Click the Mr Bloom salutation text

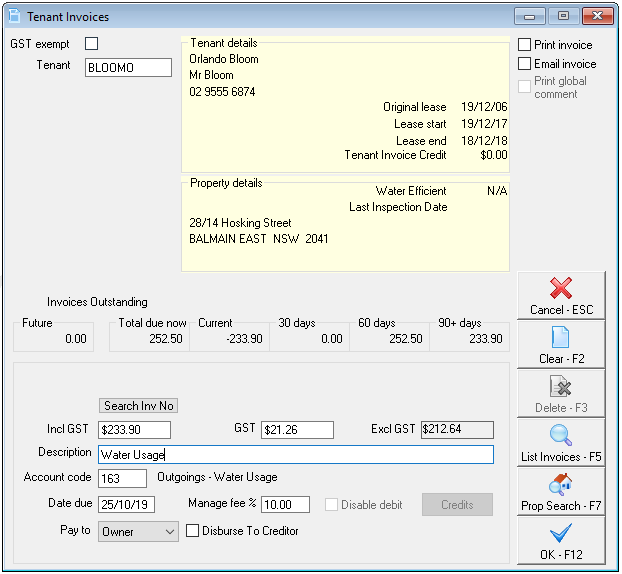coord(211,75)
